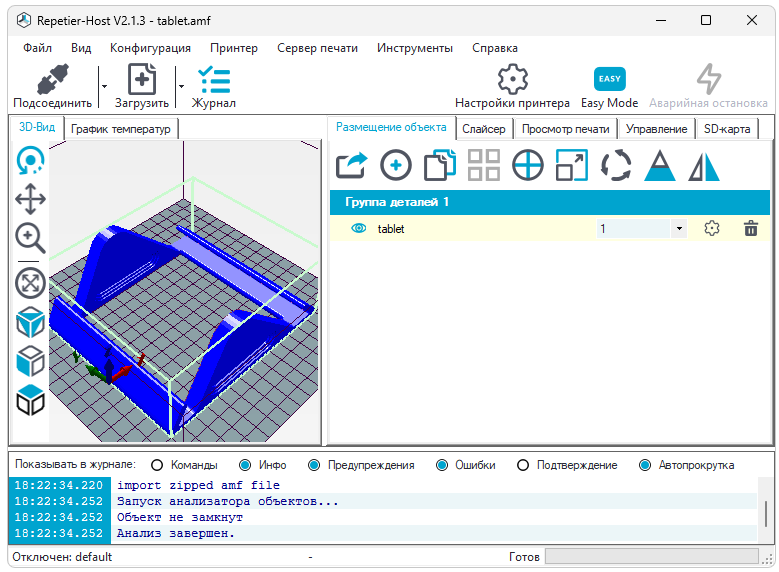Click the scale object icon

coord(572,165)
